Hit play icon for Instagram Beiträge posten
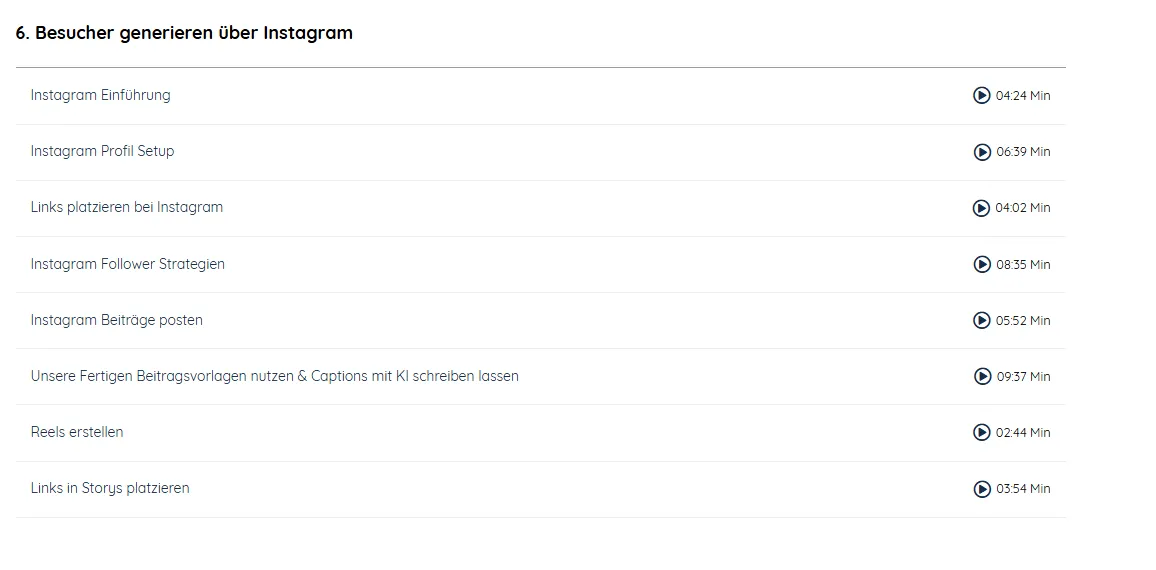 982,320
